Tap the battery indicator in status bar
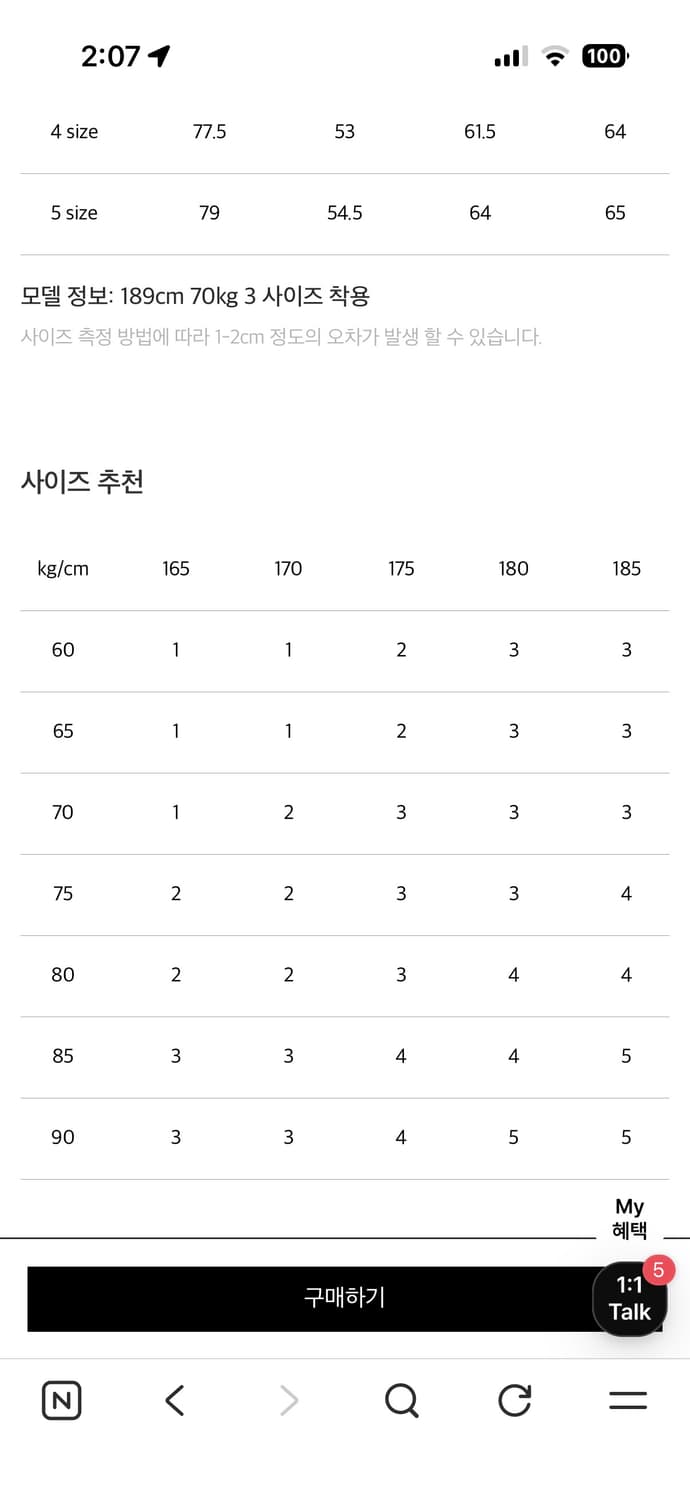Viewport: 690px width, 1500px height. (x=604, y=56)
